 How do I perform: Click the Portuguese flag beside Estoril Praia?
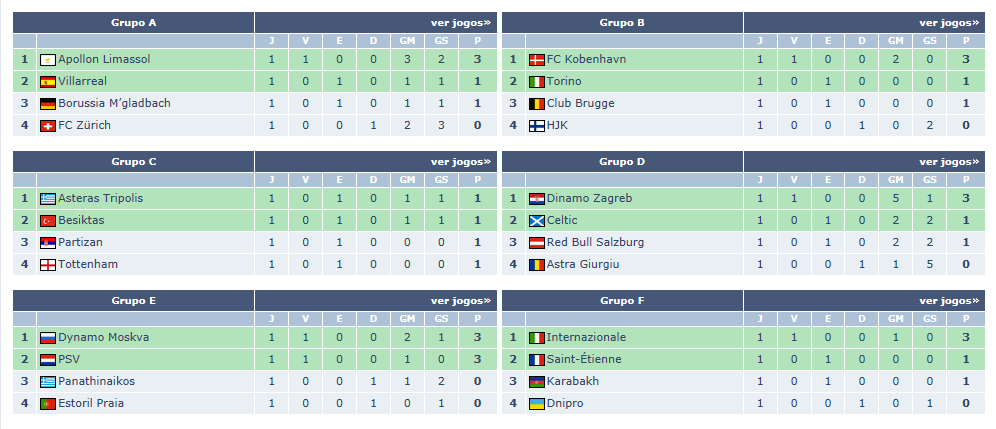coord(47,404)
